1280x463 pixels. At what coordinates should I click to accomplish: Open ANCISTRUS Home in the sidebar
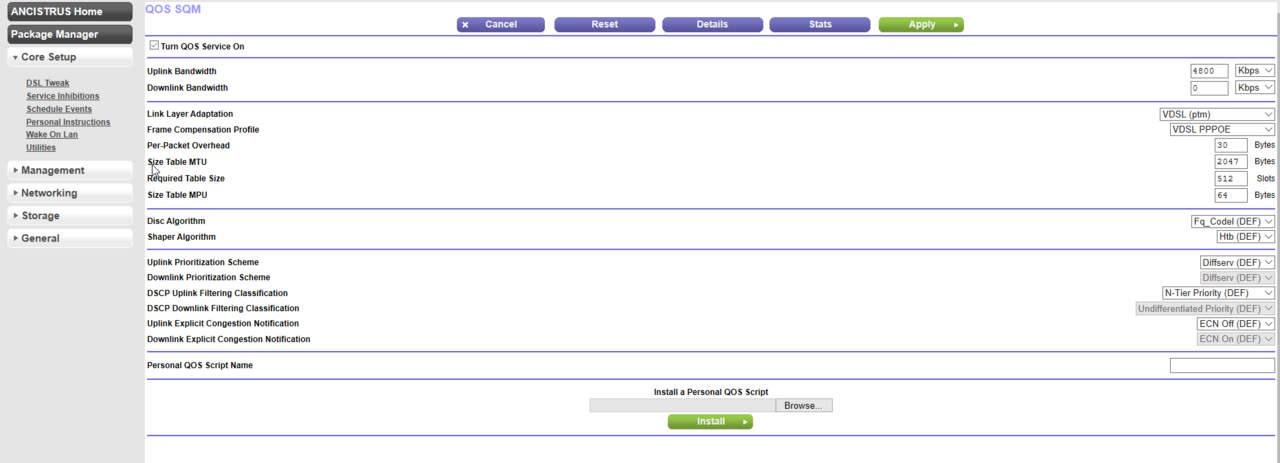[70, 12]
